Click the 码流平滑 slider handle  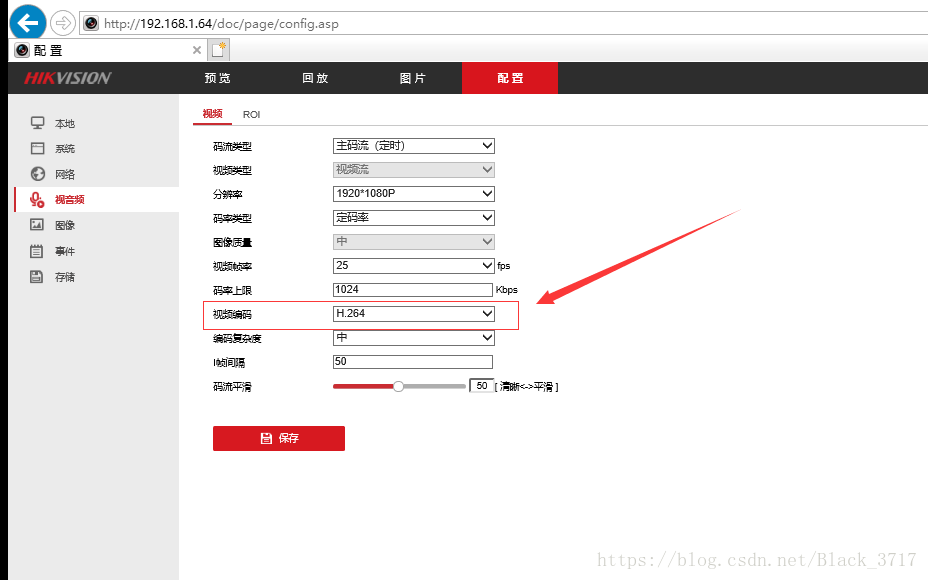tap(399, 386)
